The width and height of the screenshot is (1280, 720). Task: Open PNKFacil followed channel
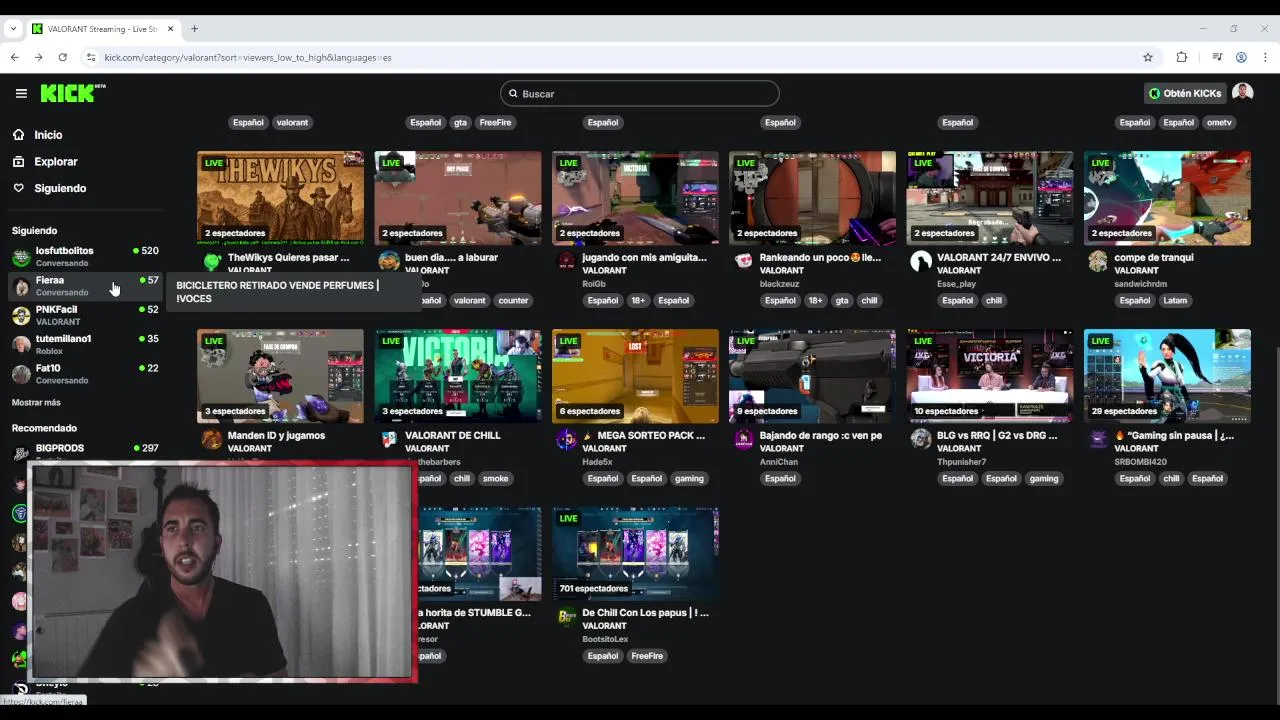(85, 315)
